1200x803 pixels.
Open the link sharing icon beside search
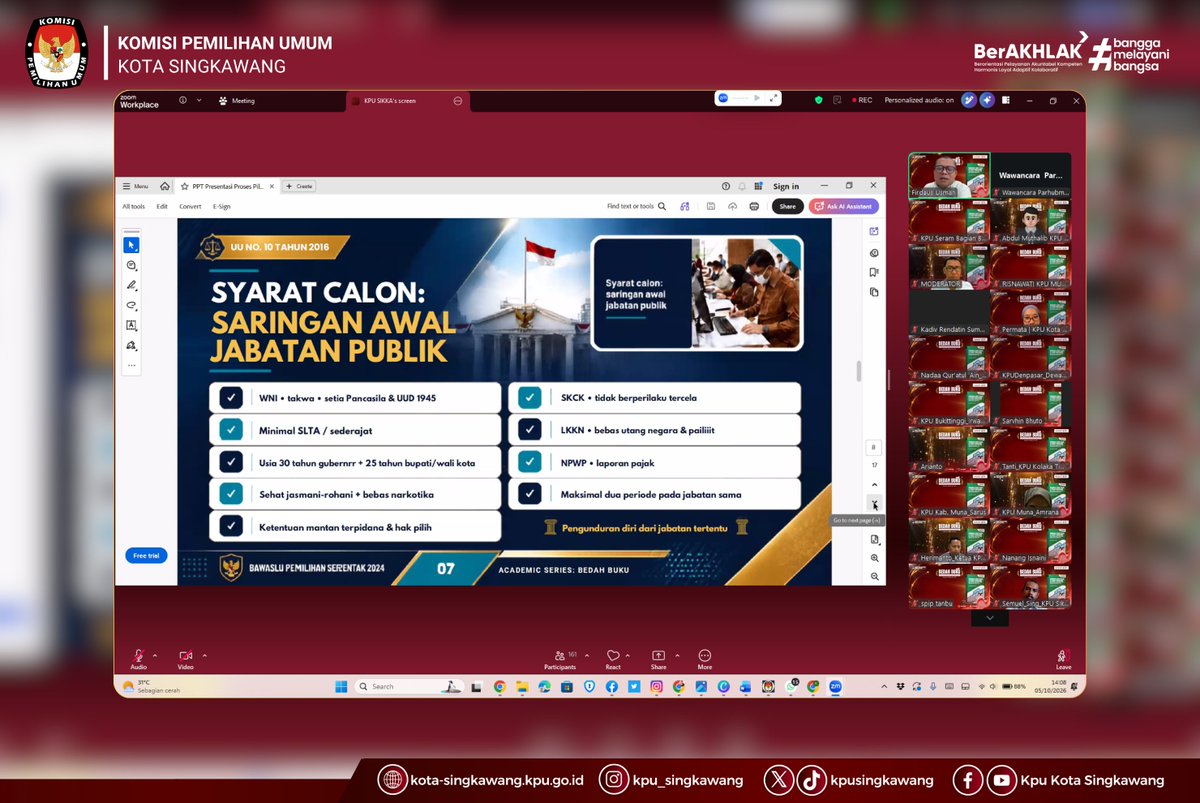click(685, 206)
